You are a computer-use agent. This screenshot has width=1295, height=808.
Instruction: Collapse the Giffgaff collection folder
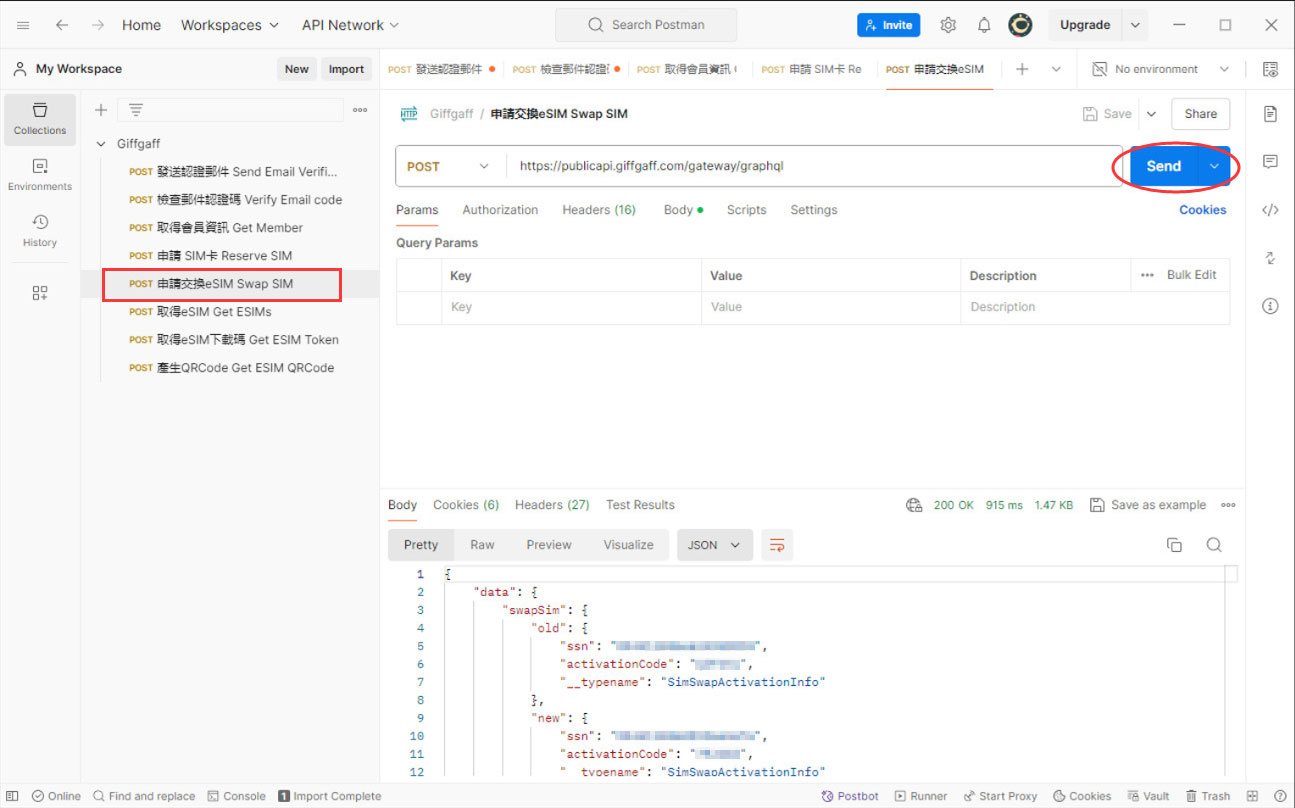click(x=101, y=144)
